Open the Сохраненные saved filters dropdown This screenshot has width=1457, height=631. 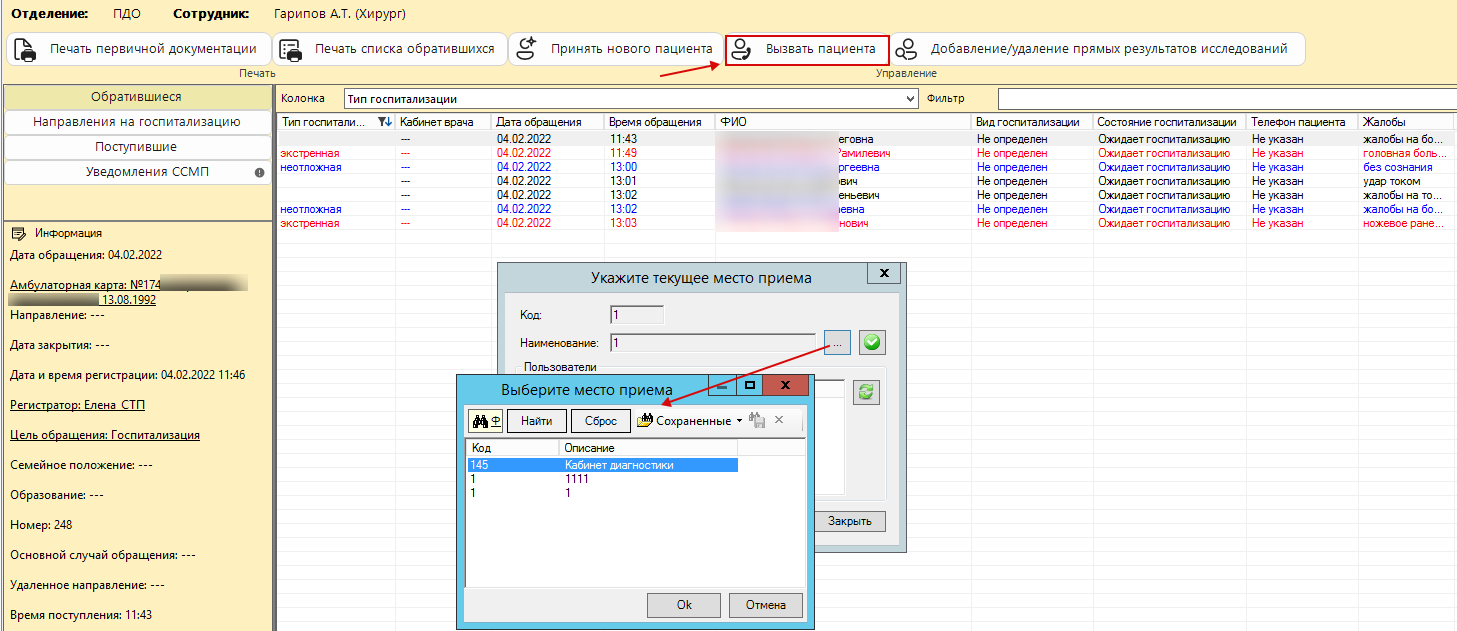pyautogui.click(x=691, y=421)
